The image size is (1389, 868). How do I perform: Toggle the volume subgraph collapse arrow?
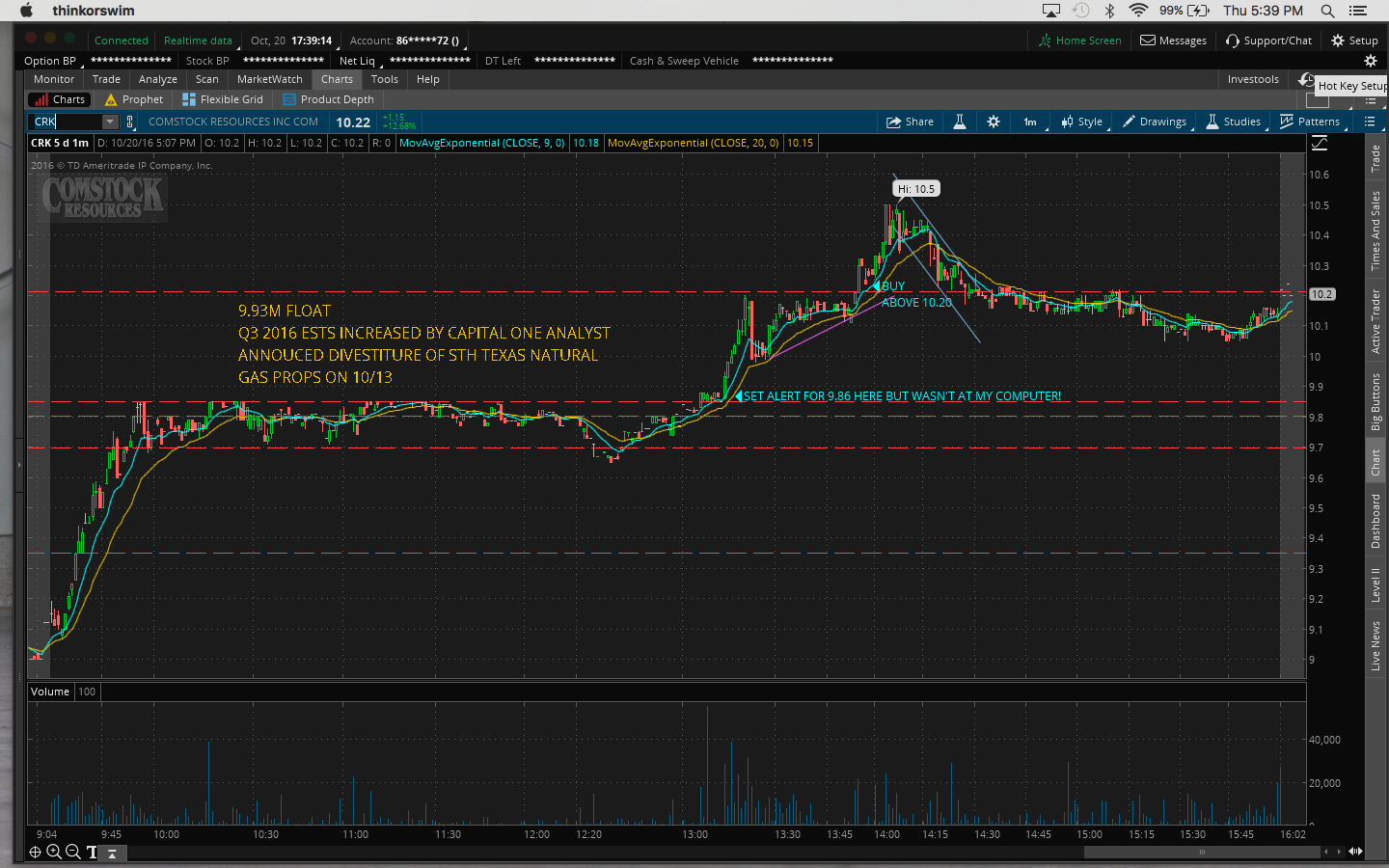pyautogui.click(x=112, y=853)
